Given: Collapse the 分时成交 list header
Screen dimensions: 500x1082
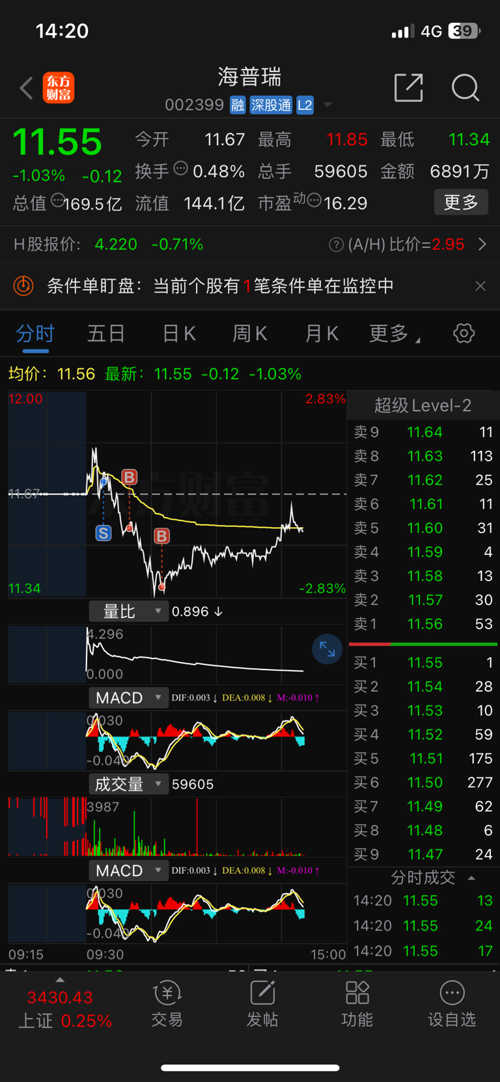Looking at the screenshot, I should click(x=423, y=878).
